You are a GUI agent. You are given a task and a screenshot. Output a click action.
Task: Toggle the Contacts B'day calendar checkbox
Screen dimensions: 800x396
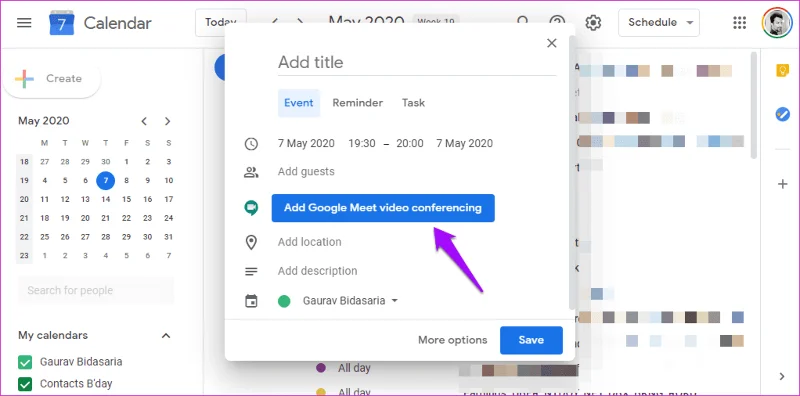[24, 384]
